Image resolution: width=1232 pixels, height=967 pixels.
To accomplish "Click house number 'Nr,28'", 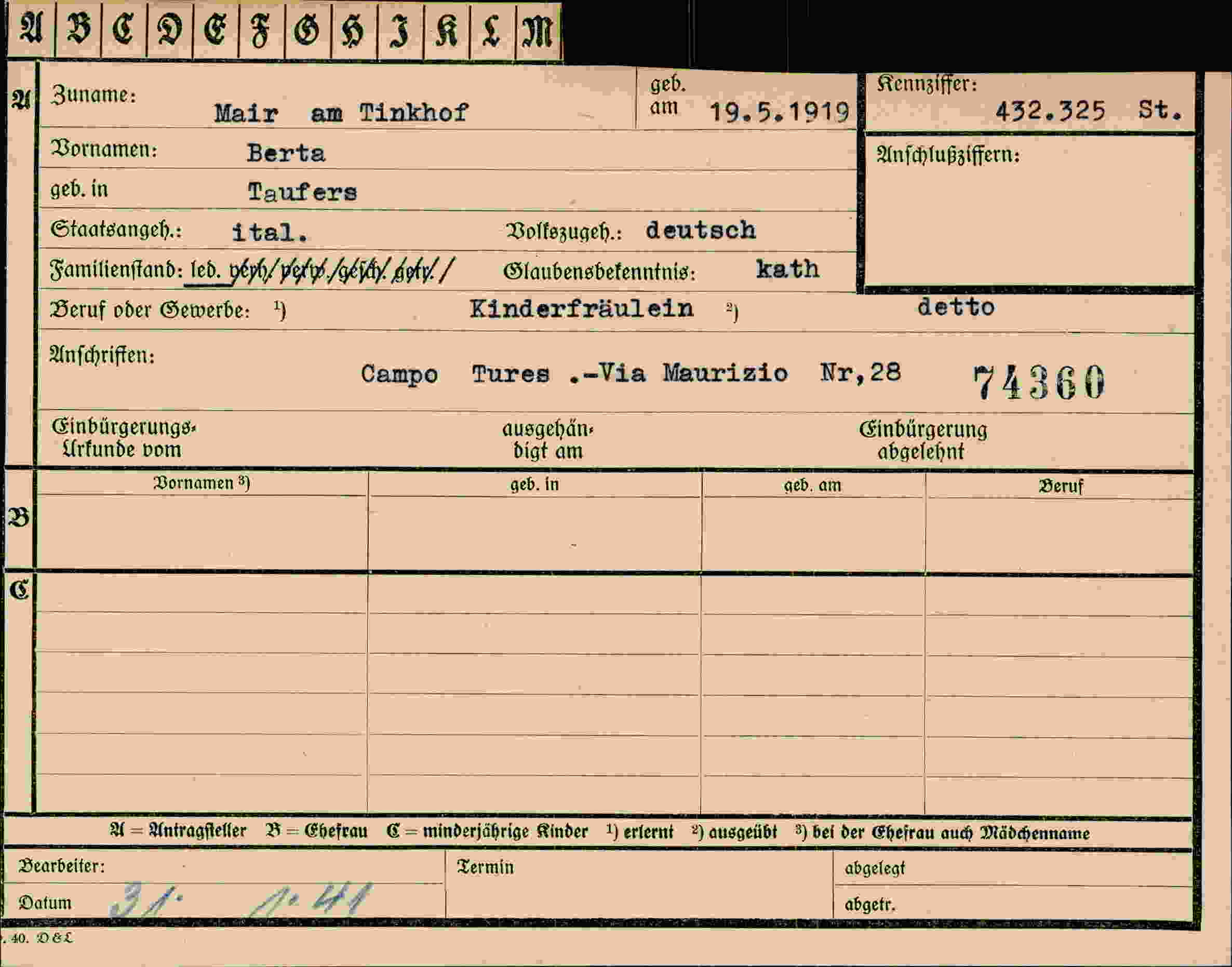I will (x=860, y=372).
